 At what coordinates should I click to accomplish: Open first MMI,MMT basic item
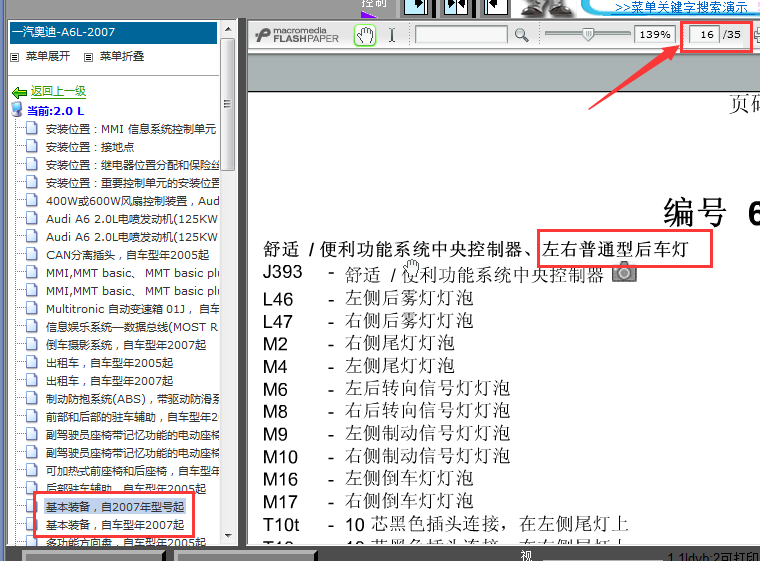point(132,273)
